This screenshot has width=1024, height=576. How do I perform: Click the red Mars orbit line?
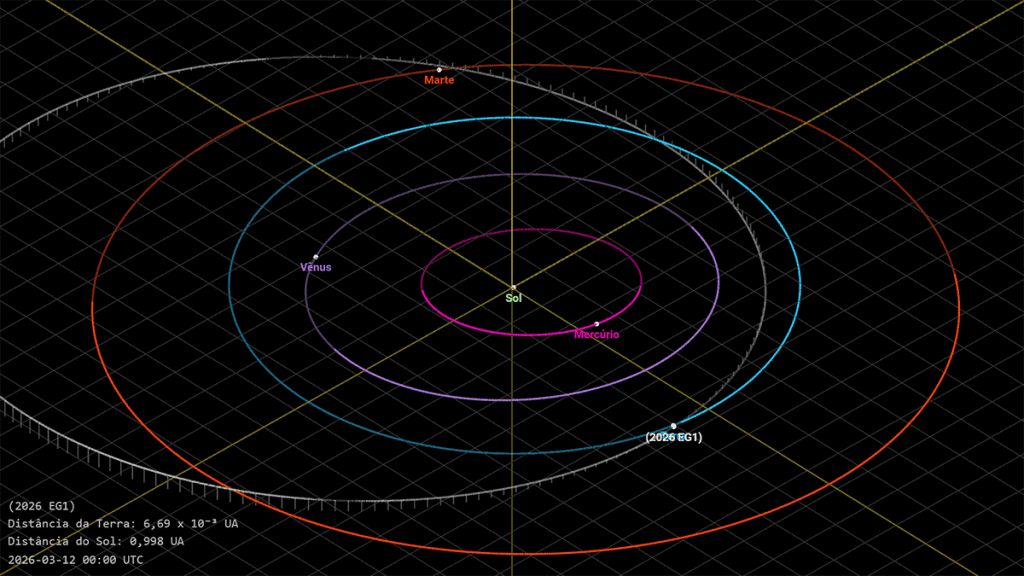click(x=958, y=300)
